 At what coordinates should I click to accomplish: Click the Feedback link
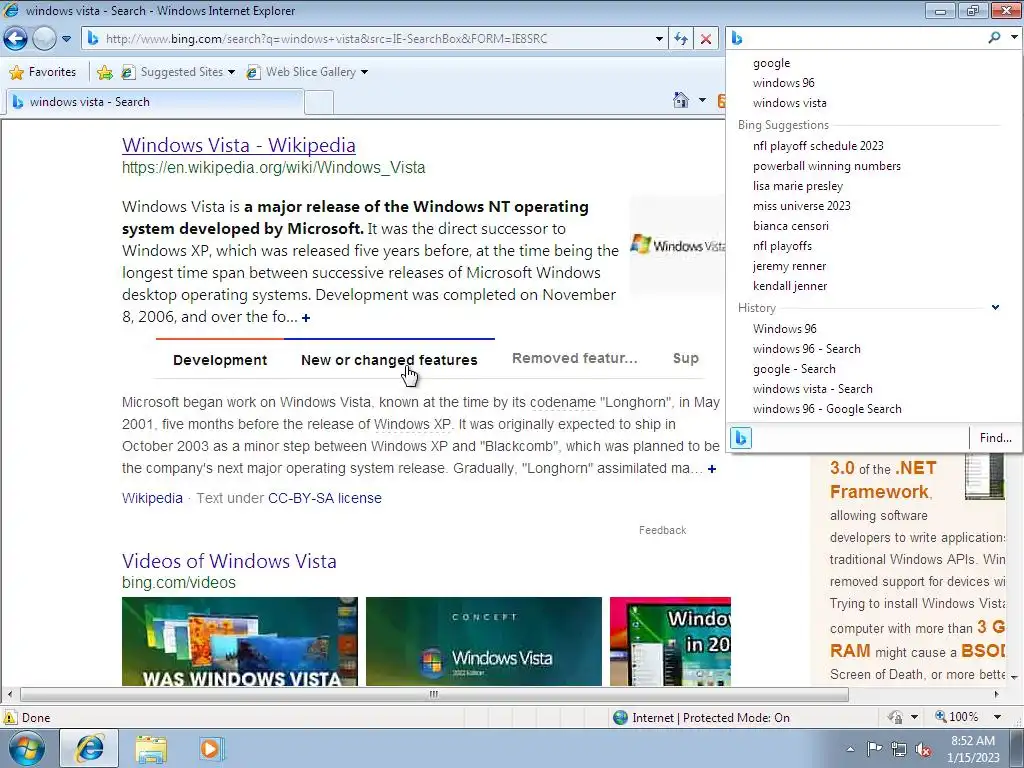pos(662,530)
